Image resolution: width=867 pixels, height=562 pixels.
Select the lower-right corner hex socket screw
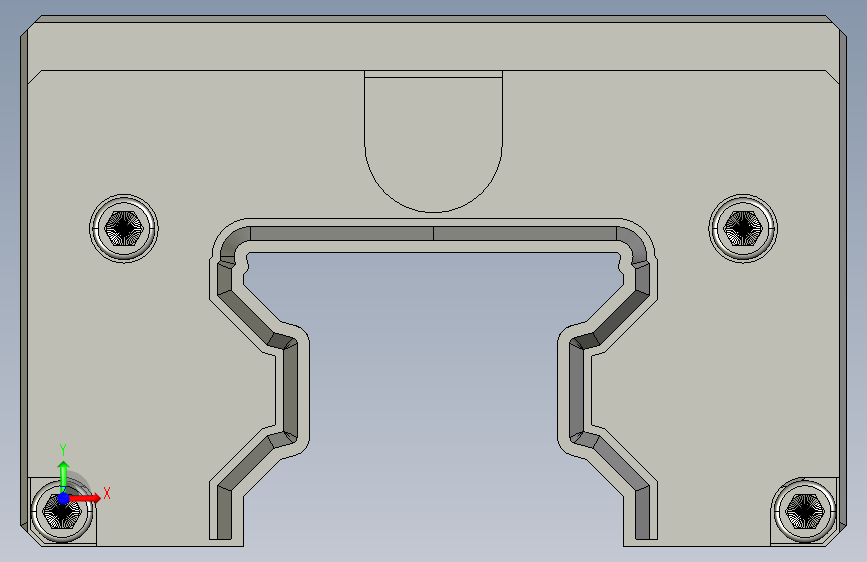pos(803,512)
